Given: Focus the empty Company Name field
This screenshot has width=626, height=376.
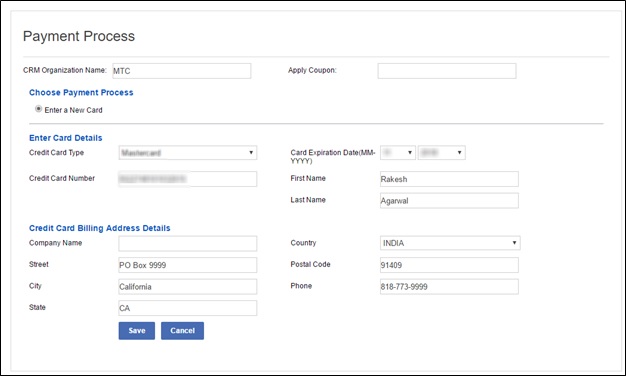Looking at the screenshot, I should [188, 243].
